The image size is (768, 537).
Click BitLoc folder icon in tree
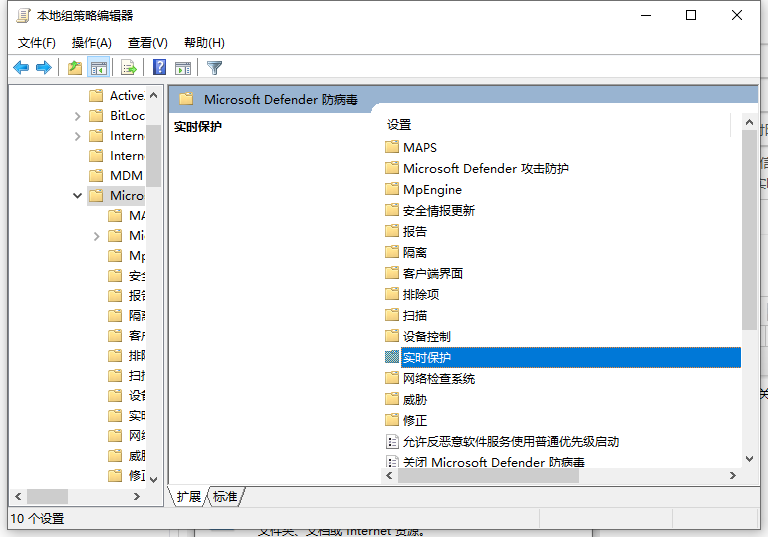[x=96, y=116]
